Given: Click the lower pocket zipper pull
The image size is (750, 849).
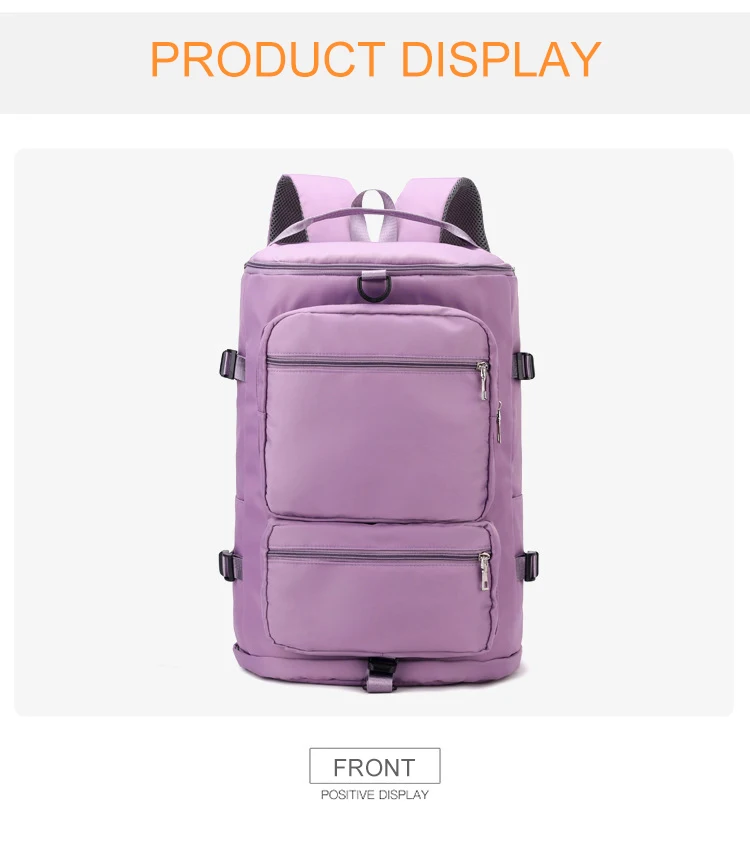Looking at the screenshot, I should coord(485,571).
